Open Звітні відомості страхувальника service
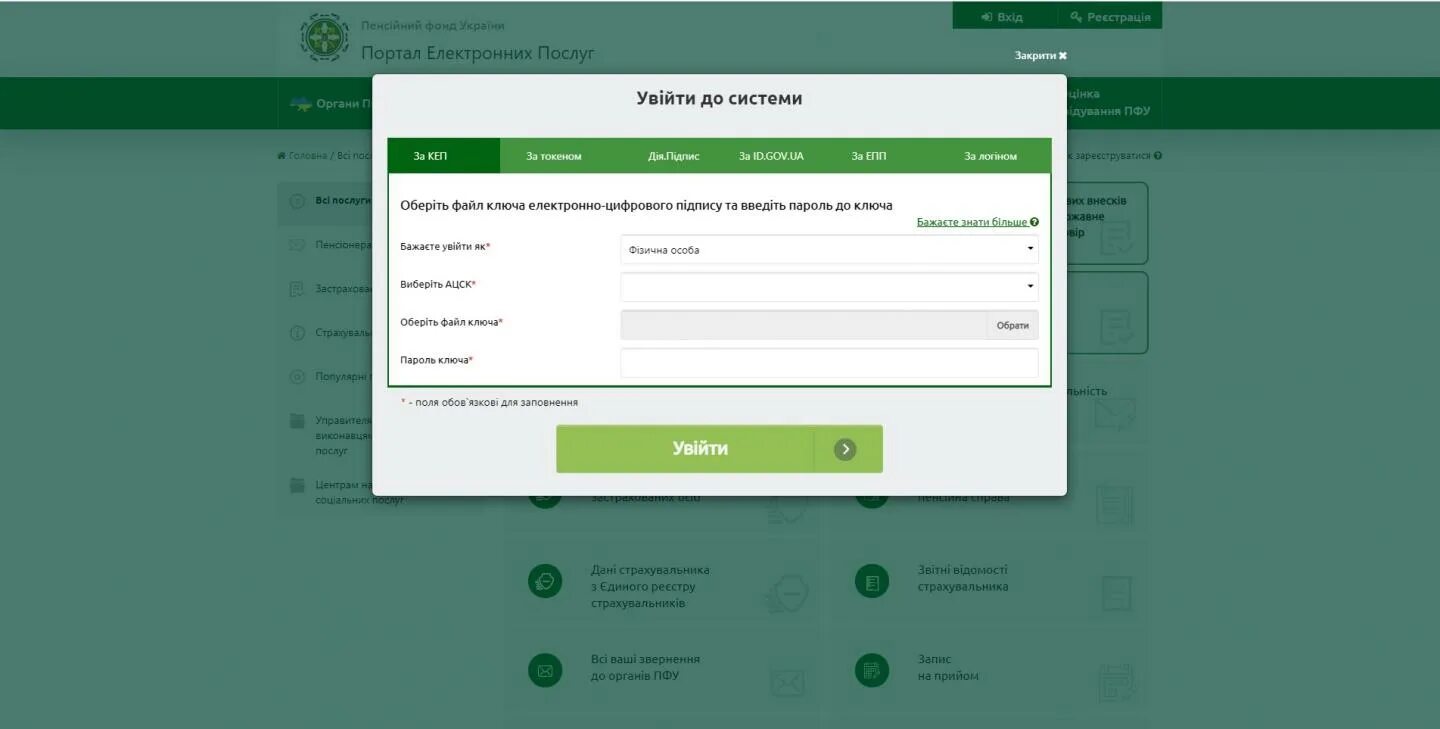Viewport: 1440px width, 729px height. pyautogui.click(x=962, y=578)
